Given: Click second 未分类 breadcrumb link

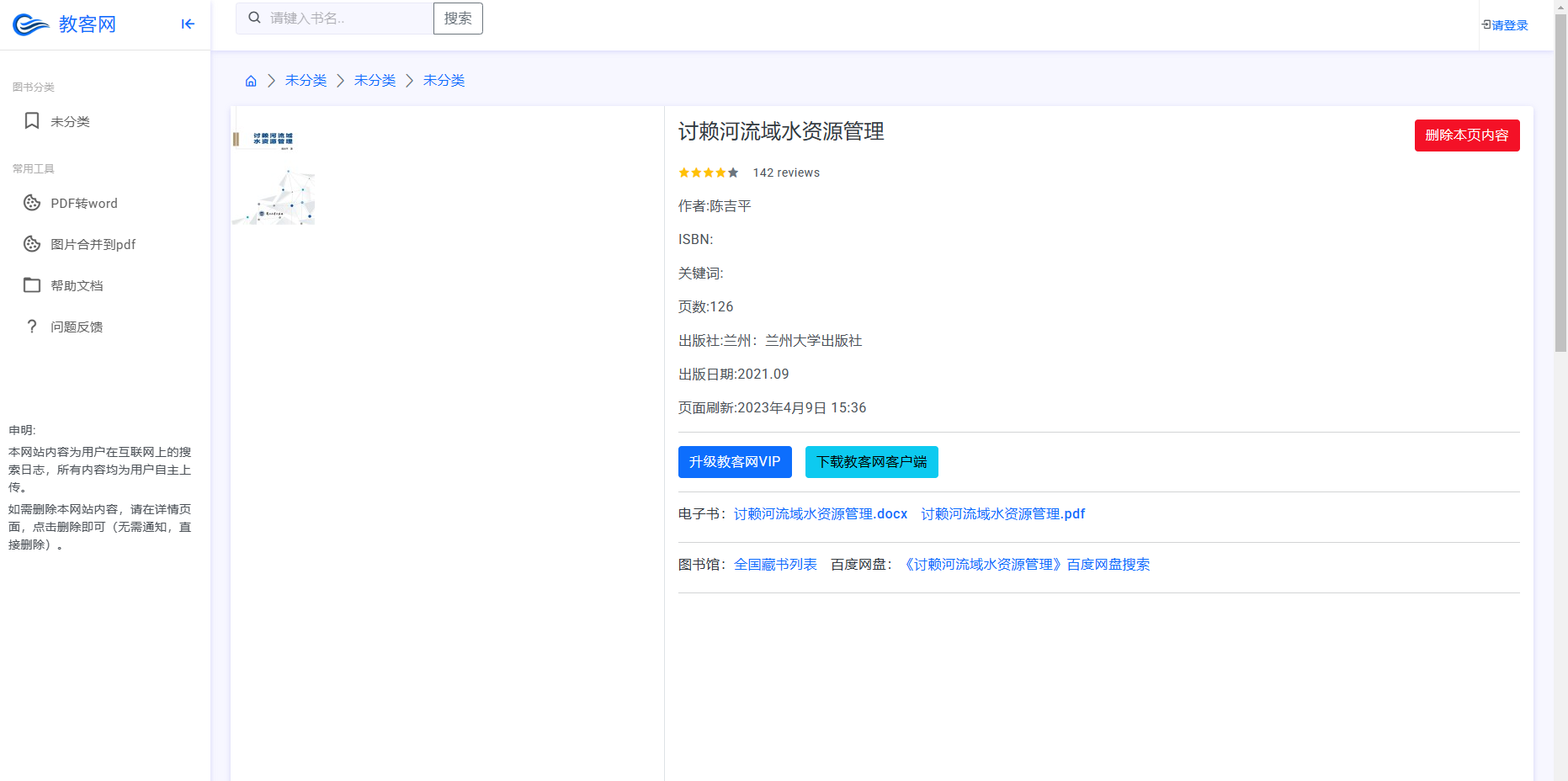Looking at the screenshot, I should click(375, 81).
